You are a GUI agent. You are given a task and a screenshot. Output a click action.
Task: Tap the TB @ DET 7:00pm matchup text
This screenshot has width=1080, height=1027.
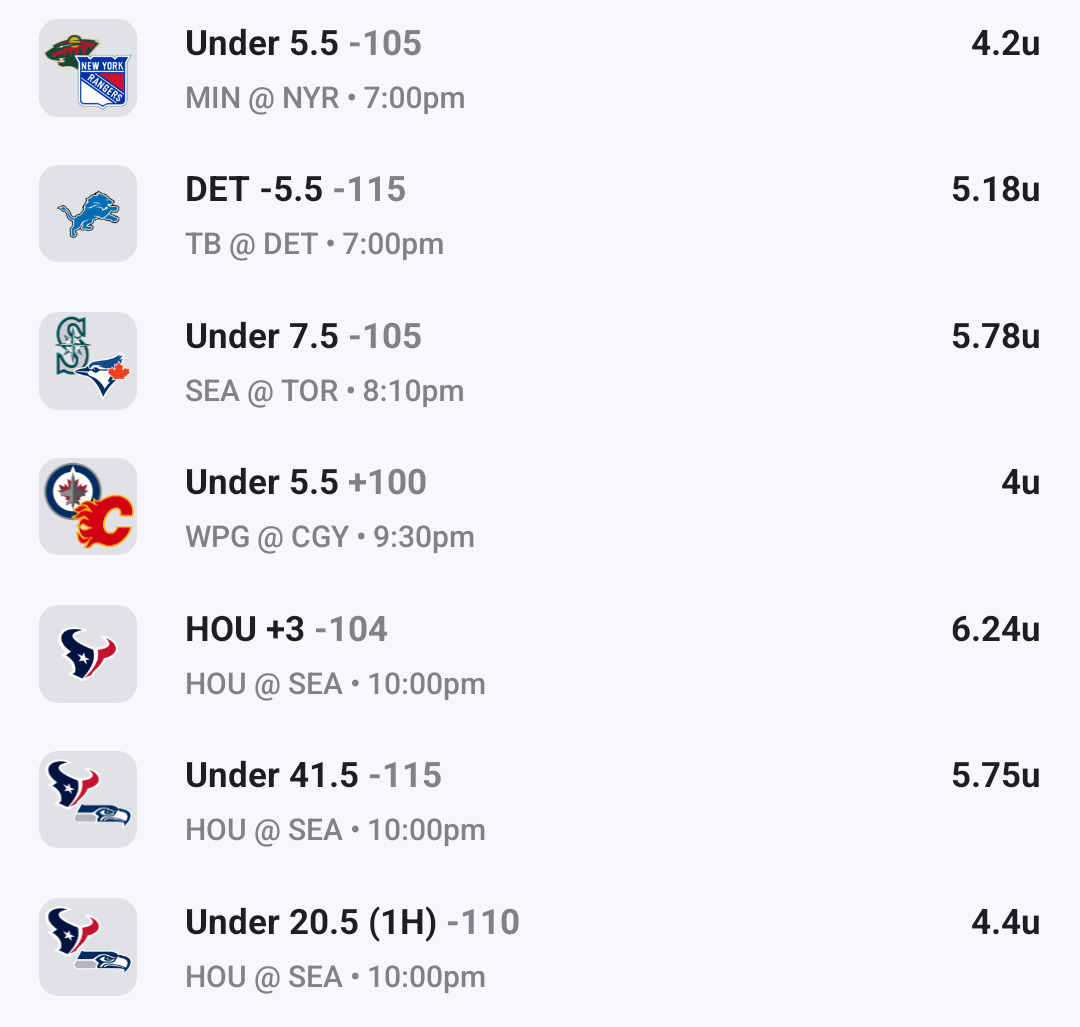coord(314,245)
